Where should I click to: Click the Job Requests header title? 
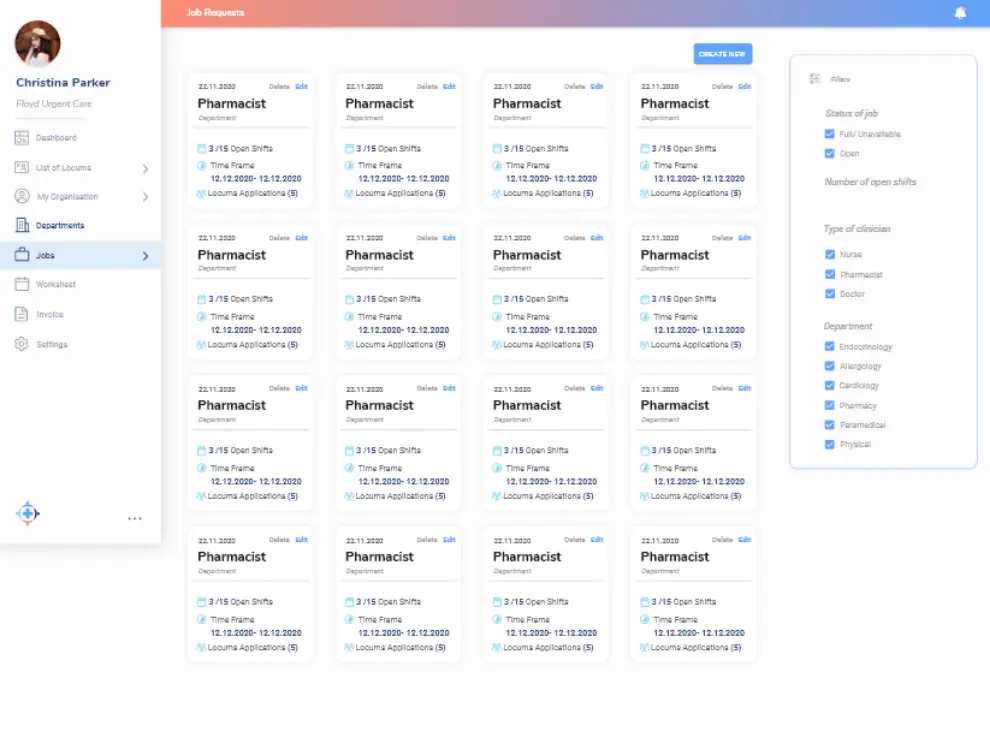pyautogui.click(x=215, y=13)
